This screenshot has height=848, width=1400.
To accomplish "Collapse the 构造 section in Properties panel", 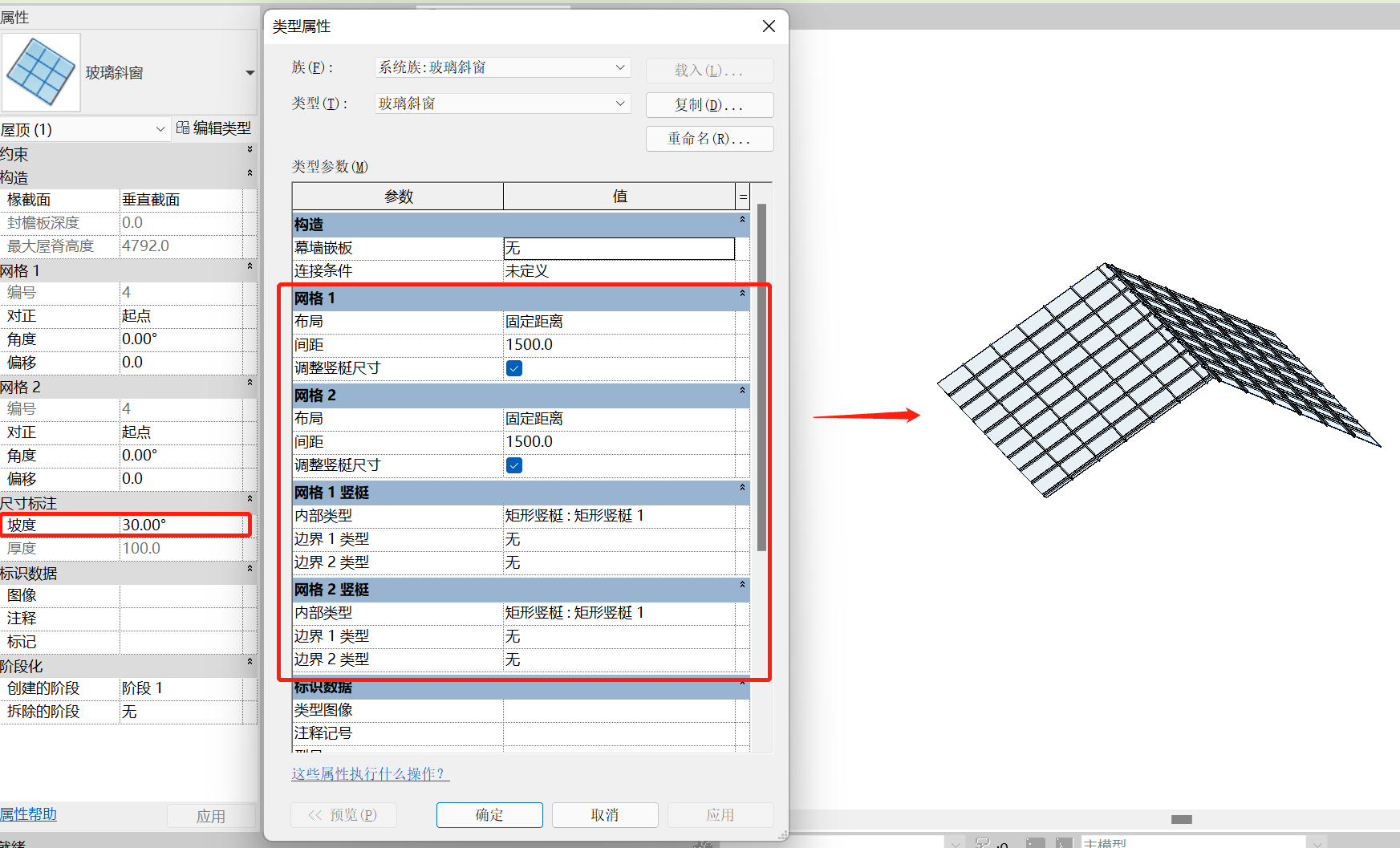I will coord(250,173).
